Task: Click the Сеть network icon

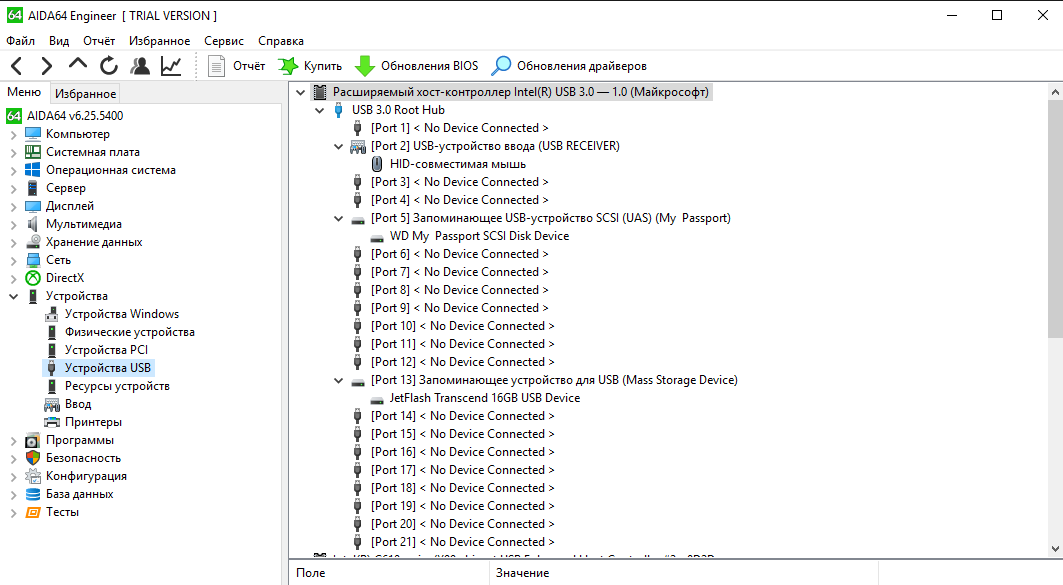Action: click(33, 260)
